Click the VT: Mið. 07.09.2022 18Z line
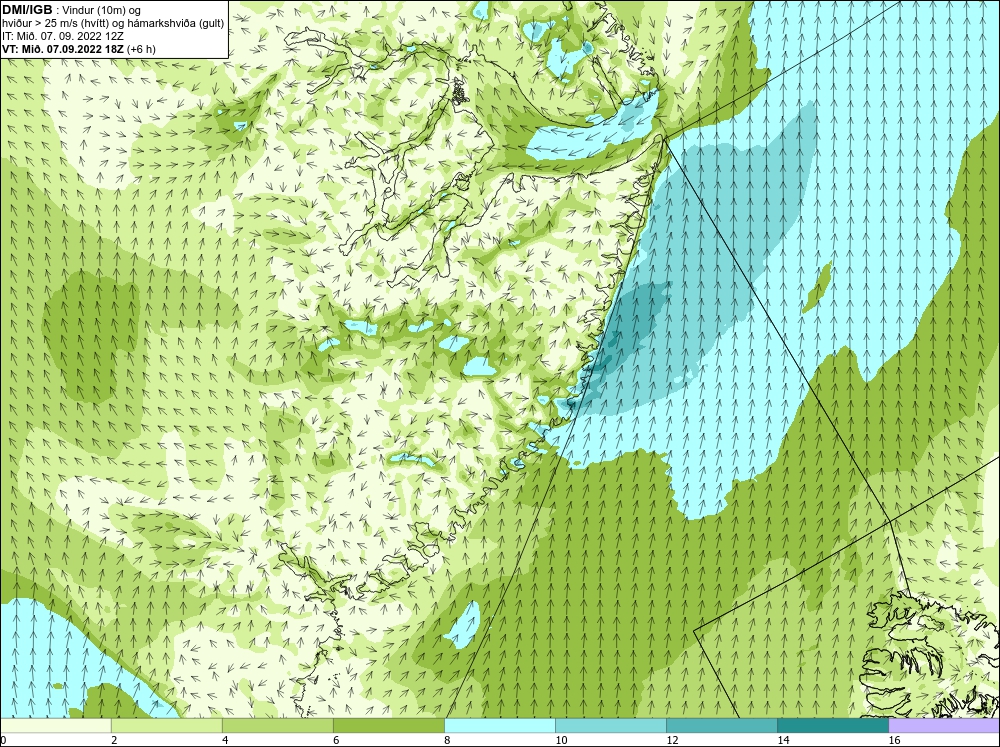This screenshot has height=747, width=1000. pyautogui.click(x=78, y=49)
